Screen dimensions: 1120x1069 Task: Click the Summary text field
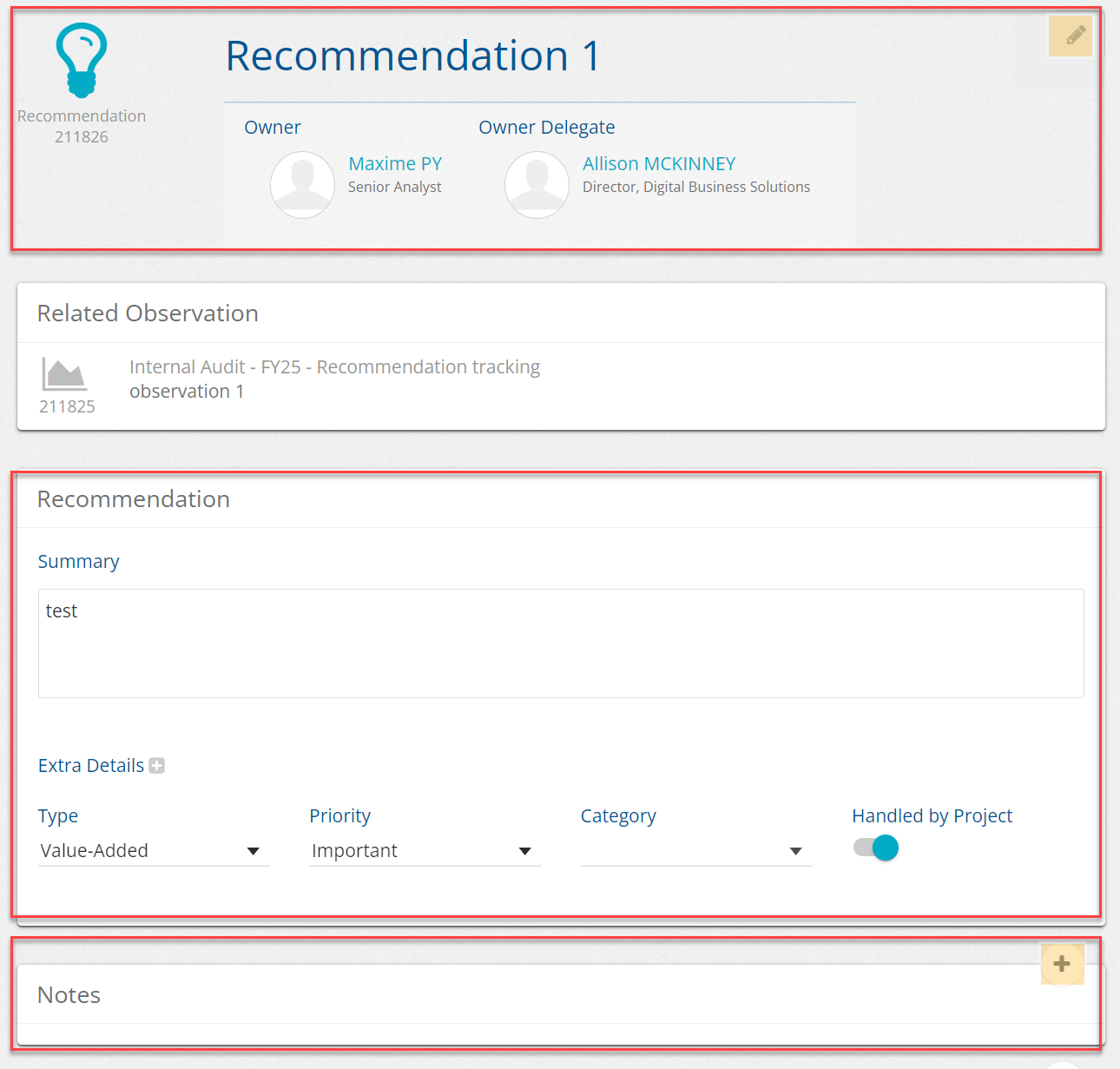click(561, 643)
